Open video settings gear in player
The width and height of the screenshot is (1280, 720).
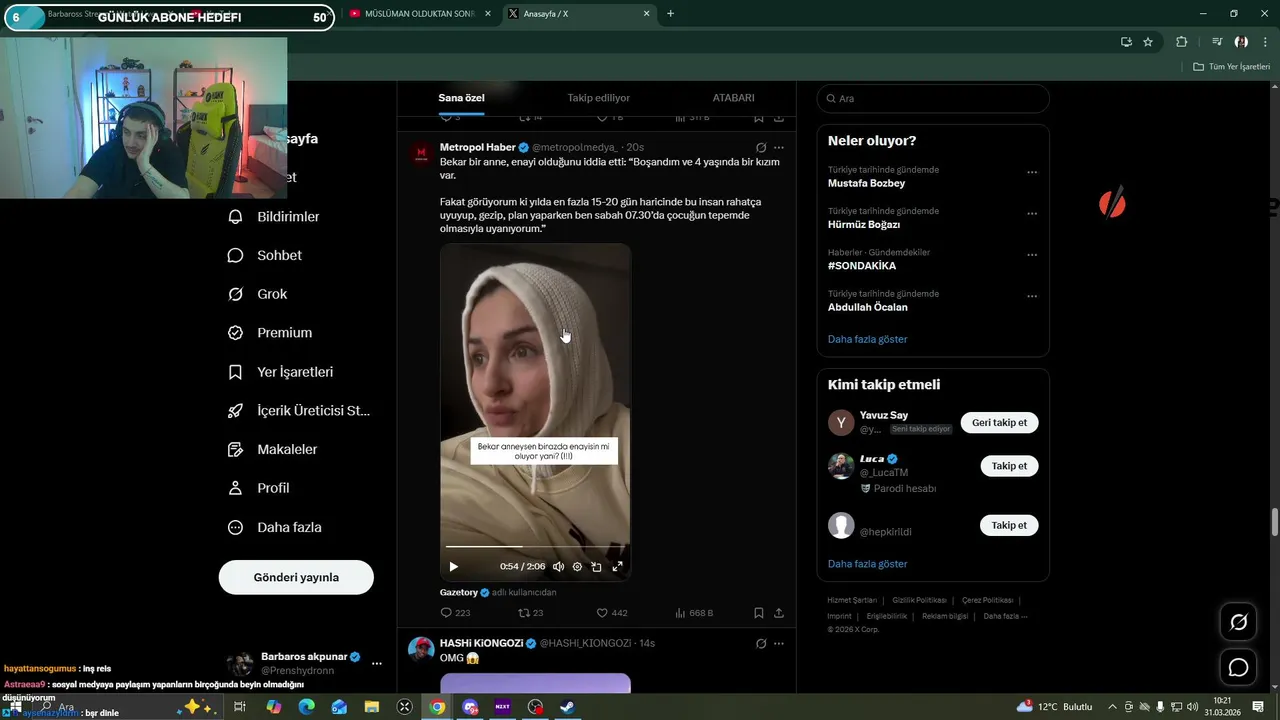[x=577, y=567]
